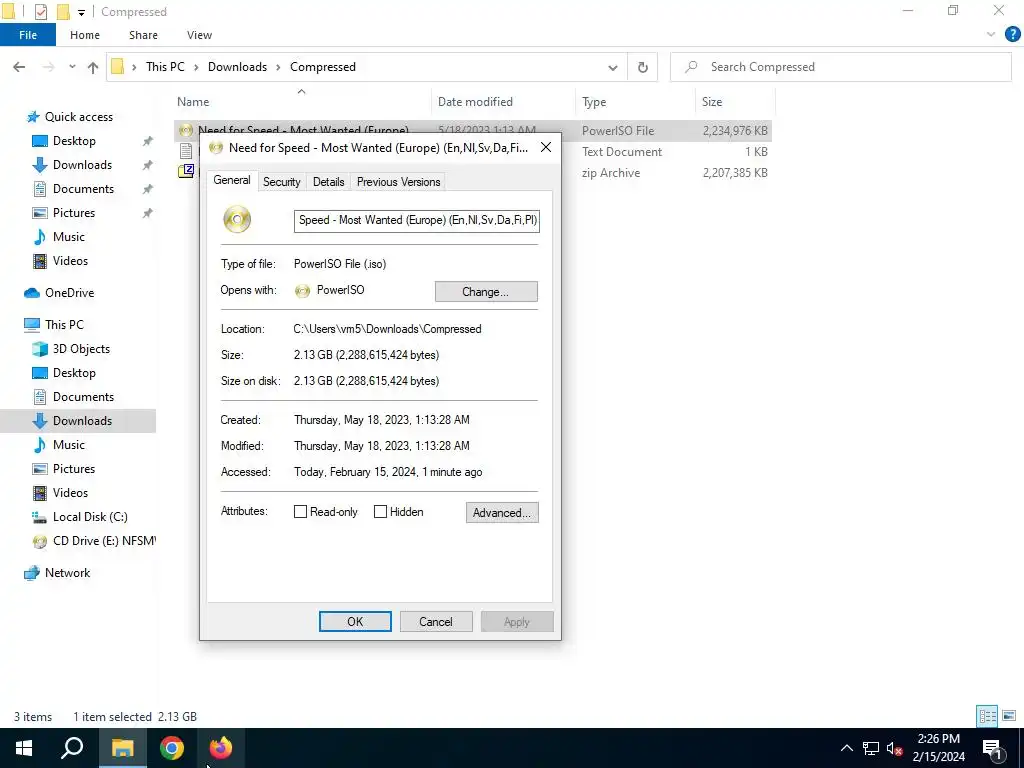
Task: Expand recent locations dropdown arrow
Action: [72, 67]
